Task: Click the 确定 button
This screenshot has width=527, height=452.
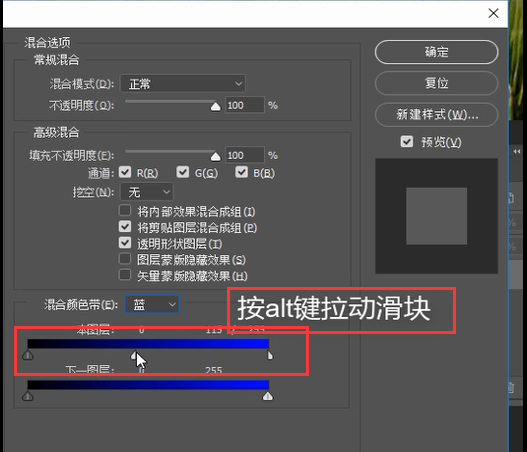Action: (436, 52)
